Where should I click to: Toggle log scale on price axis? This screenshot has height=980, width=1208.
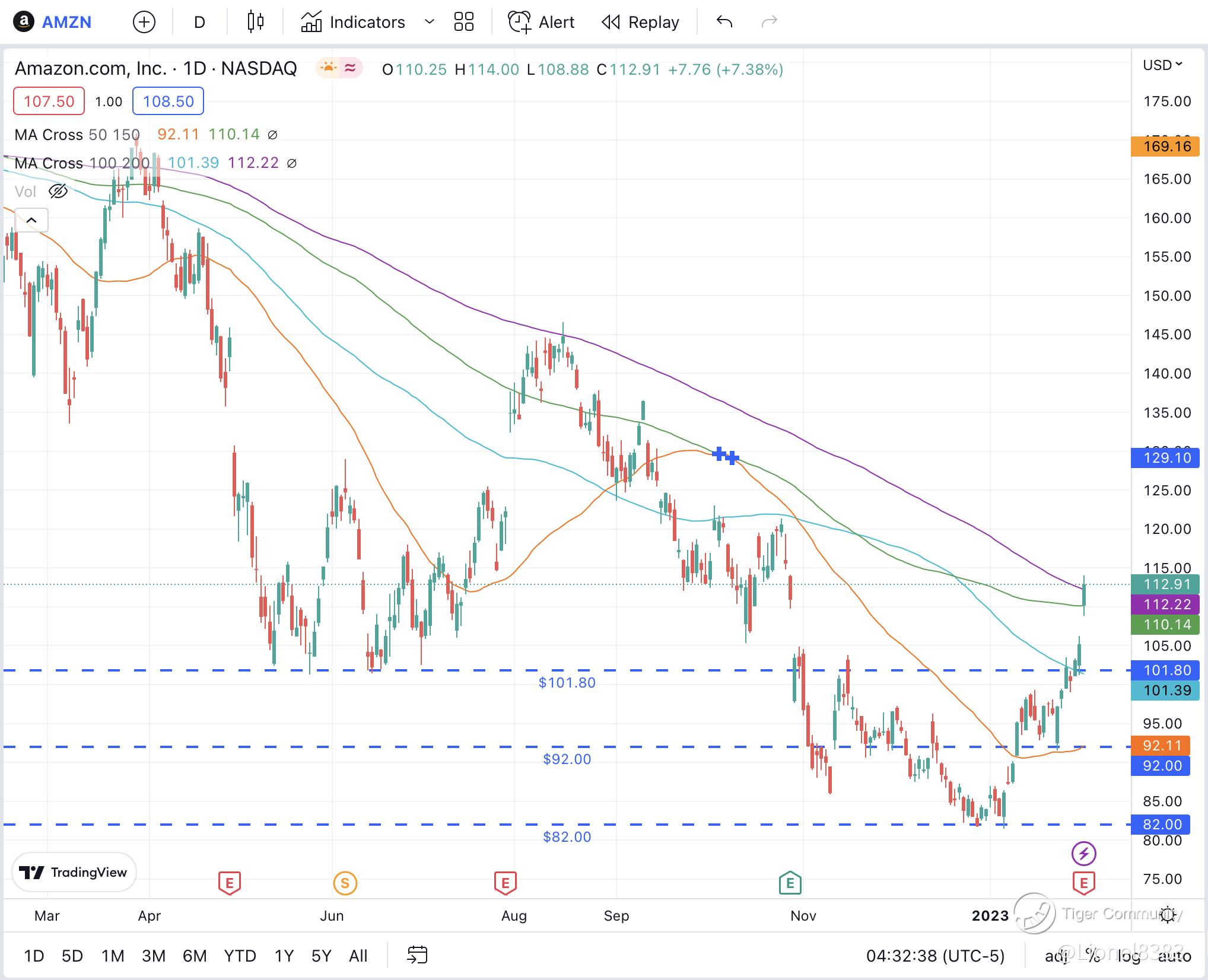tap(1128, 956)
